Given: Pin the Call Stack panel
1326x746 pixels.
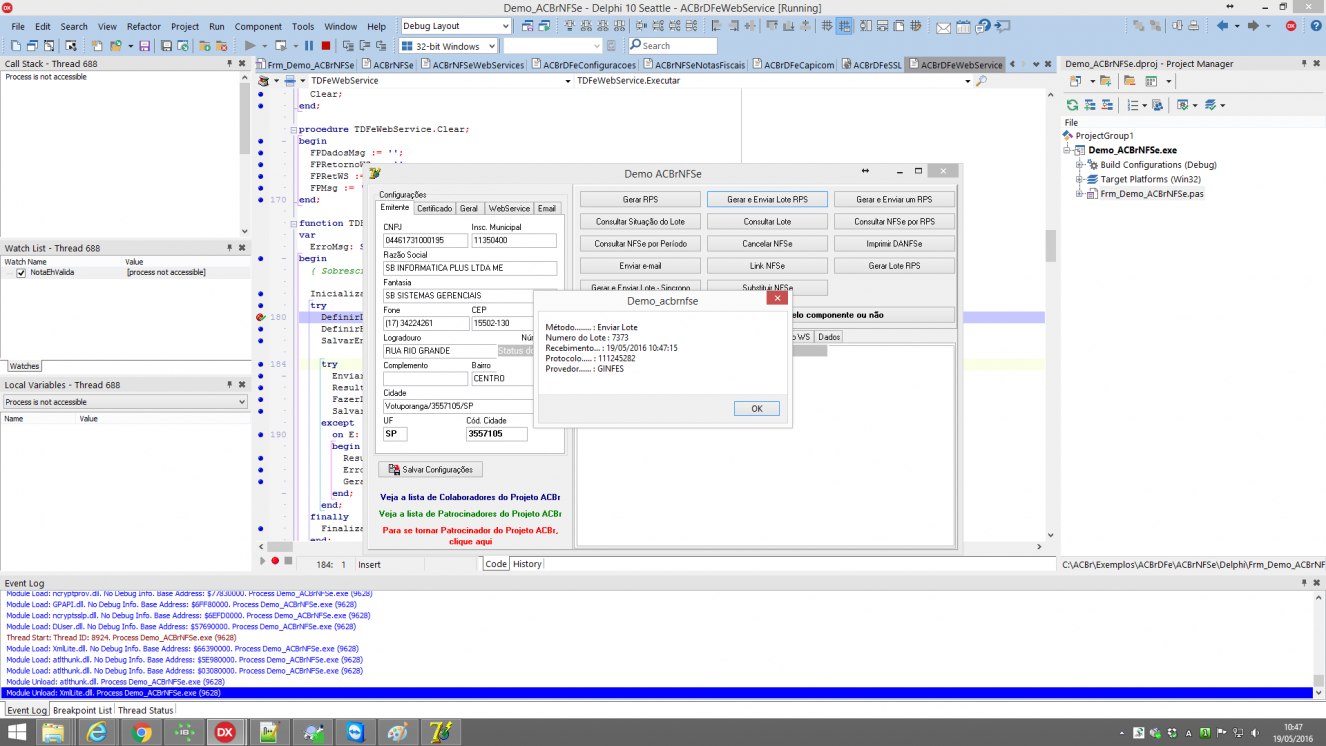Looking at the screenshot, I should [x=230, y=64].
